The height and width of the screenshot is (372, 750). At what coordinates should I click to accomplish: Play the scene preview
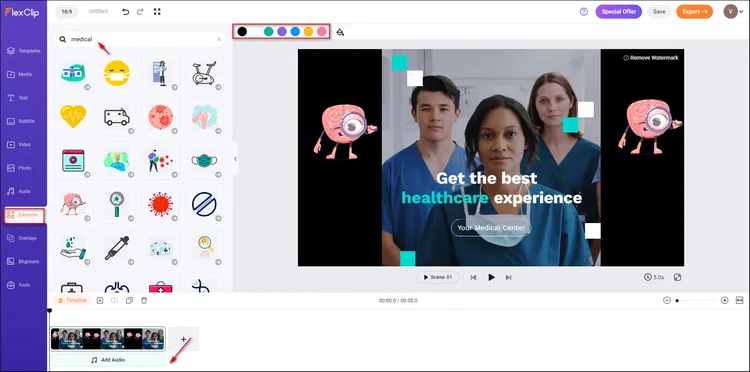491,277
